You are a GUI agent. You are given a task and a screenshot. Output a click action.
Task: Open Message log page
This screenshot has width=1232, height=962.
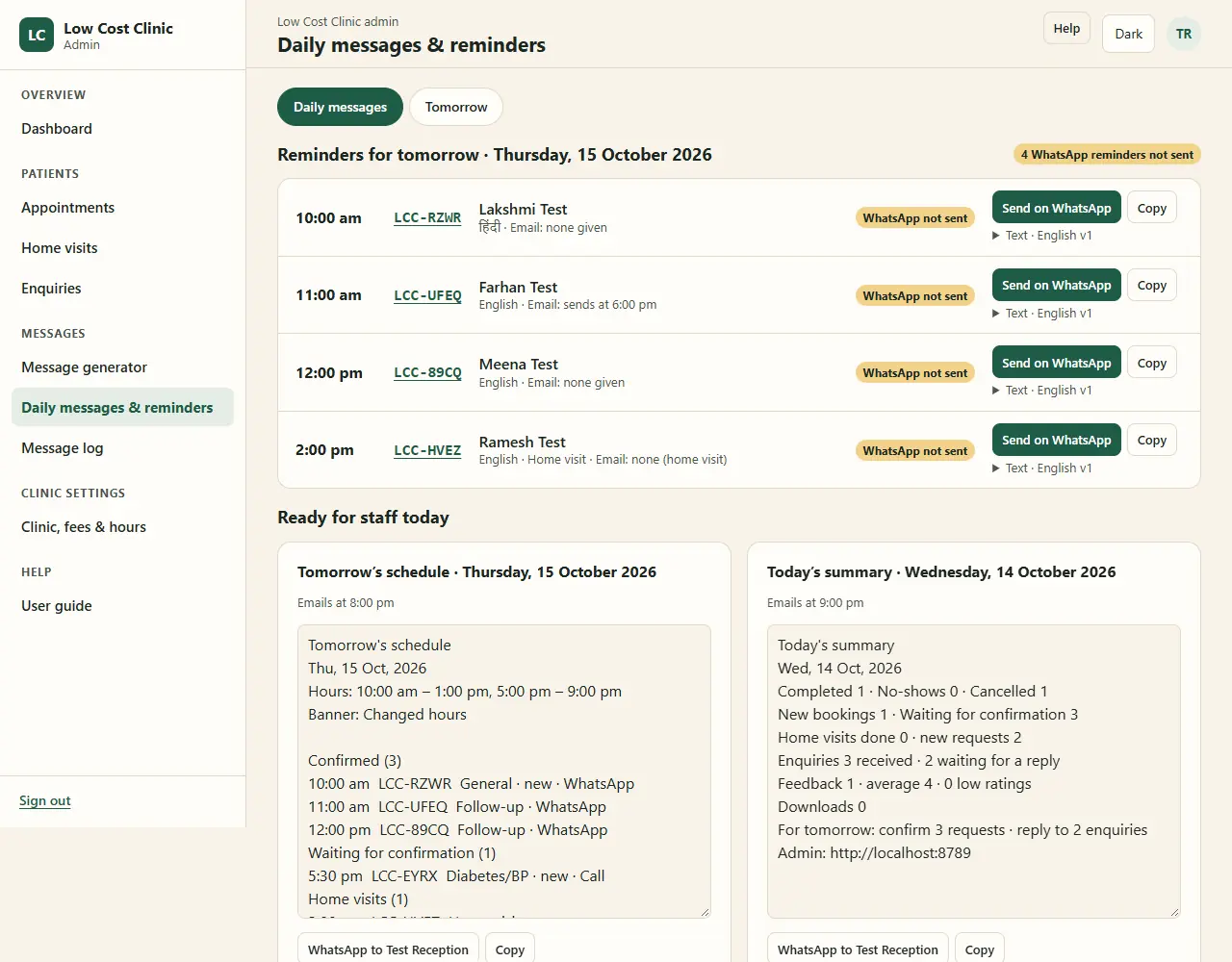122,448
